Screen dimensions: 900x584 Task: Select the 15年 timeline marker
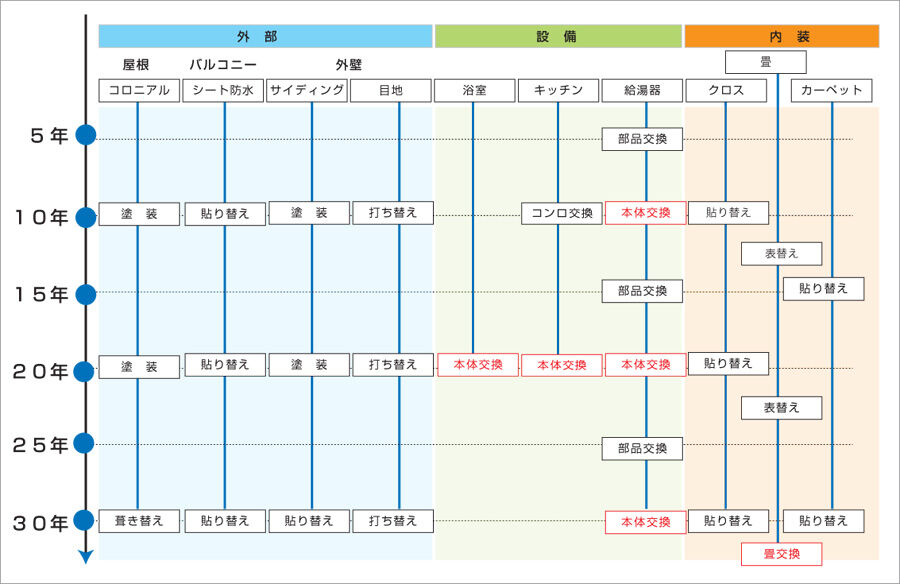86,294
